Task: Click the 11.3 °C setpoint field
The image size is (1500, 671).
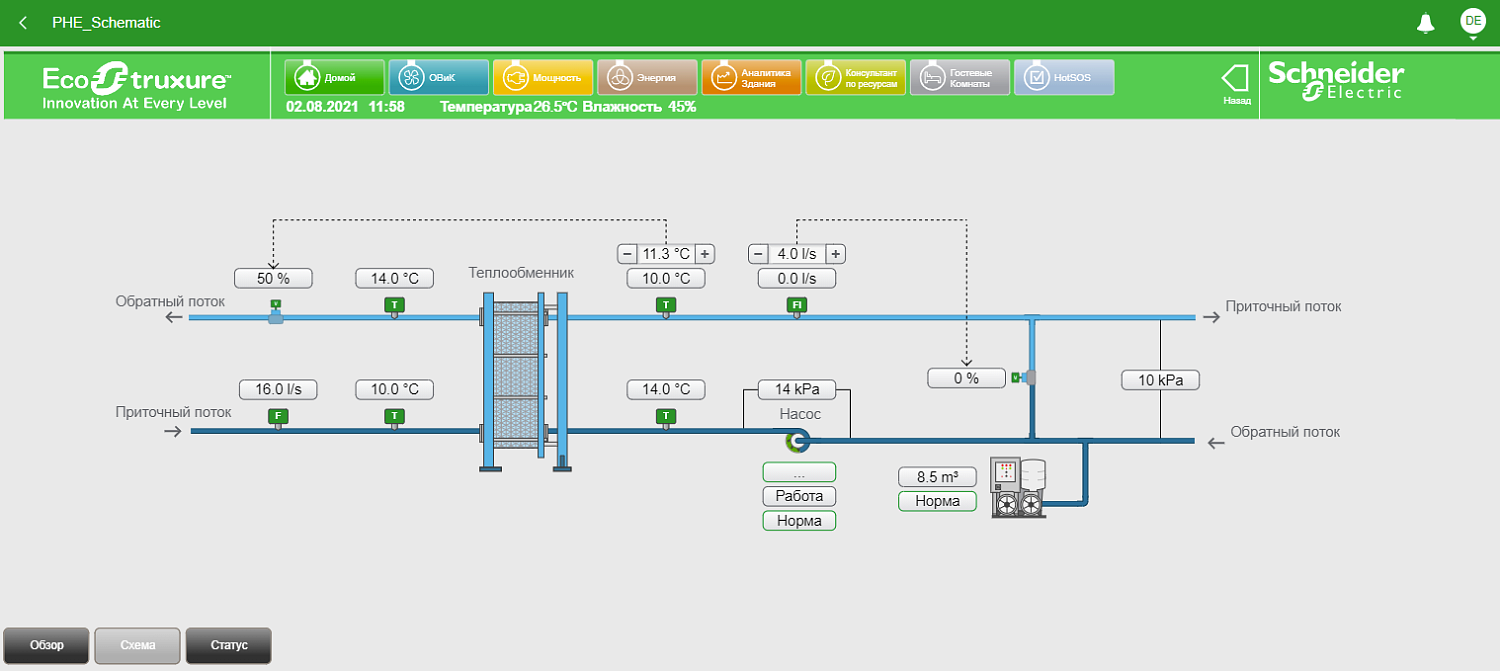Action: tap(665, 254)
